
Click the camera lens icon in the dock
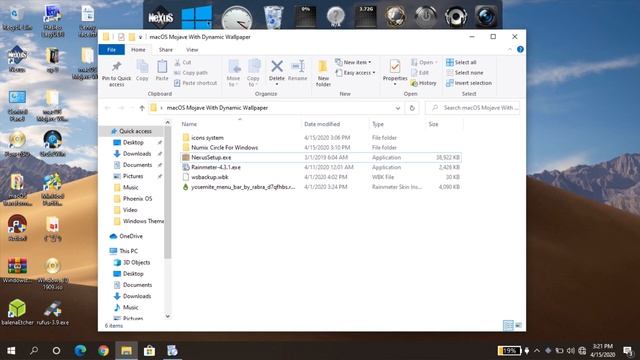tap(486, 17)
